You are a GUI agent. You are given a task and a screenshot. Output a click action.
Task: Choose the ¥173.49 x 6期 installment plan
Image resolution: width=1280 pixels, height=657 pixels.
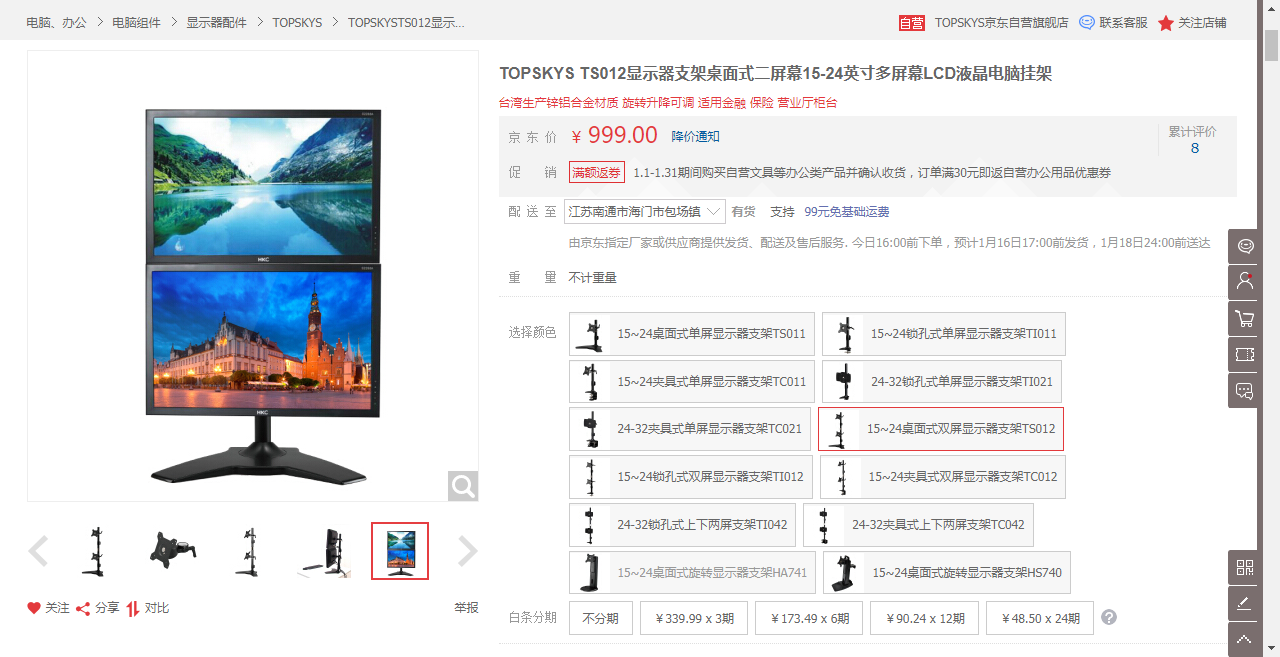pos(809,618)
